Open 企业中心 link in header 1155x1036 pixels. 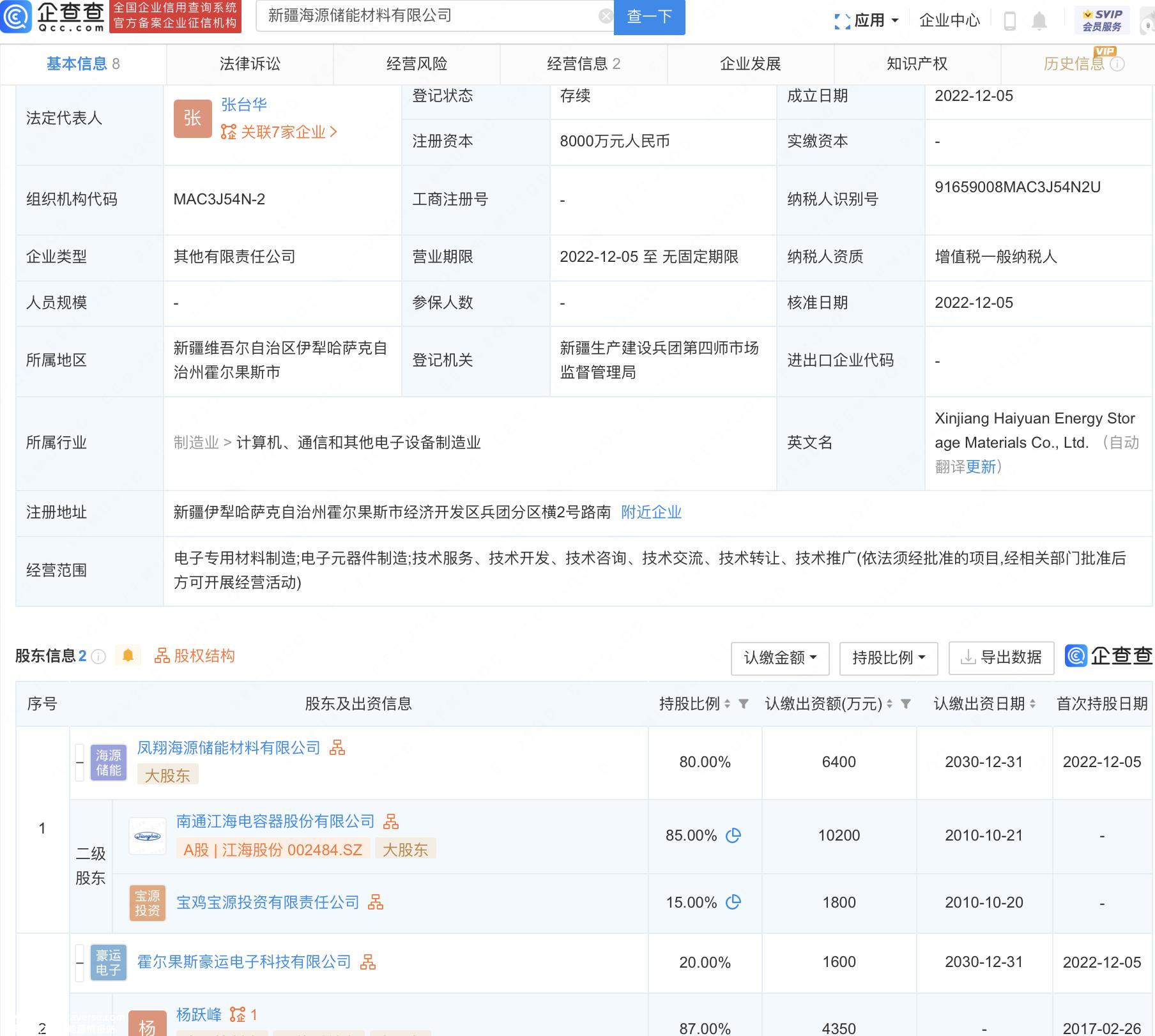[x=949, y=21]
